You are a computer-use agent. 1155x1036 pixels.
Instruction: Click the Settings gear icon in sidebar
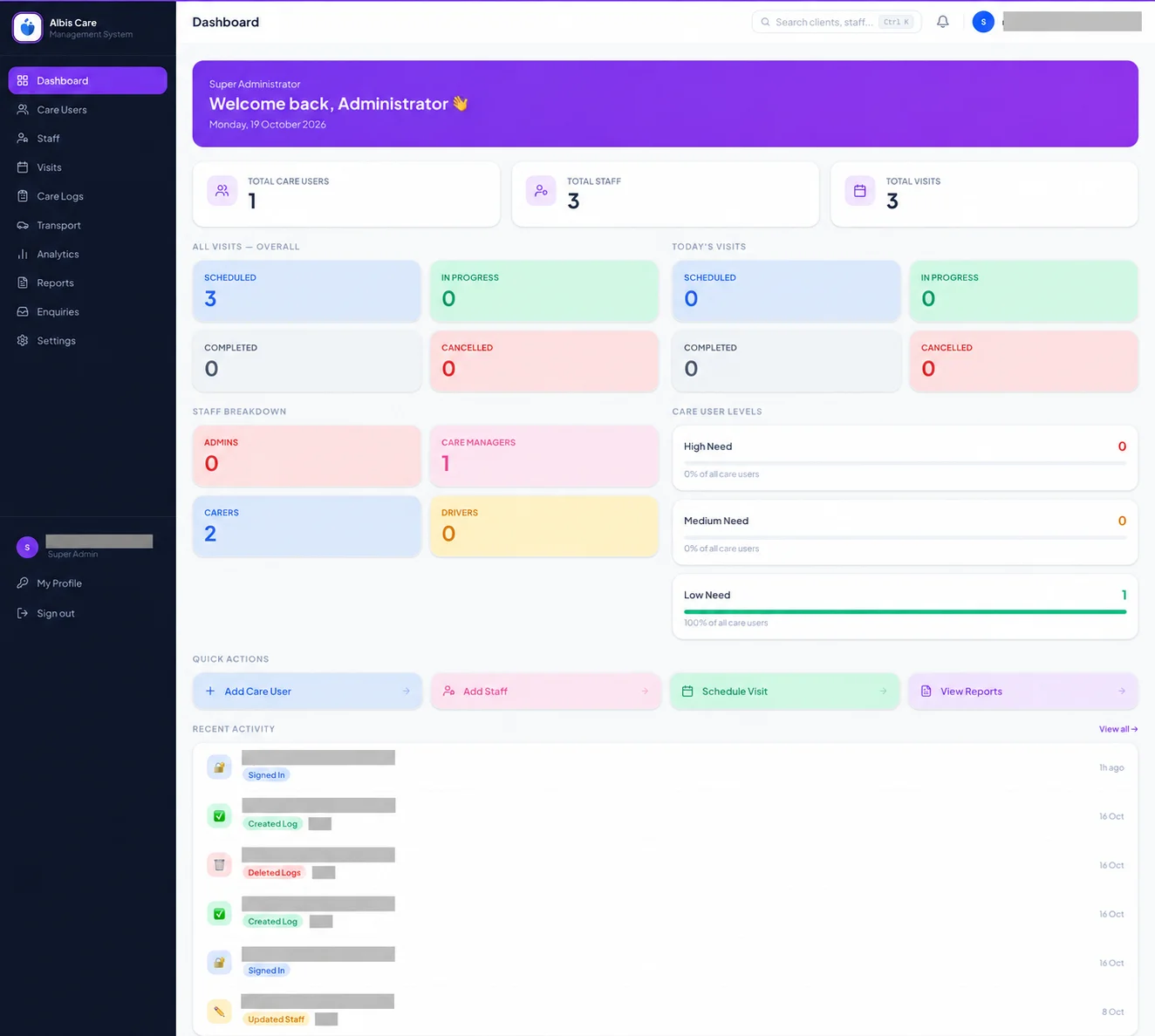tap(23, 340)
